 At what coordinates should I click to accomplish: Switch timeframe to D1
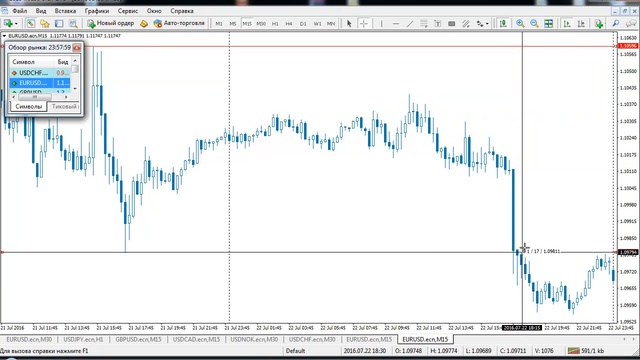click(303, 24)
